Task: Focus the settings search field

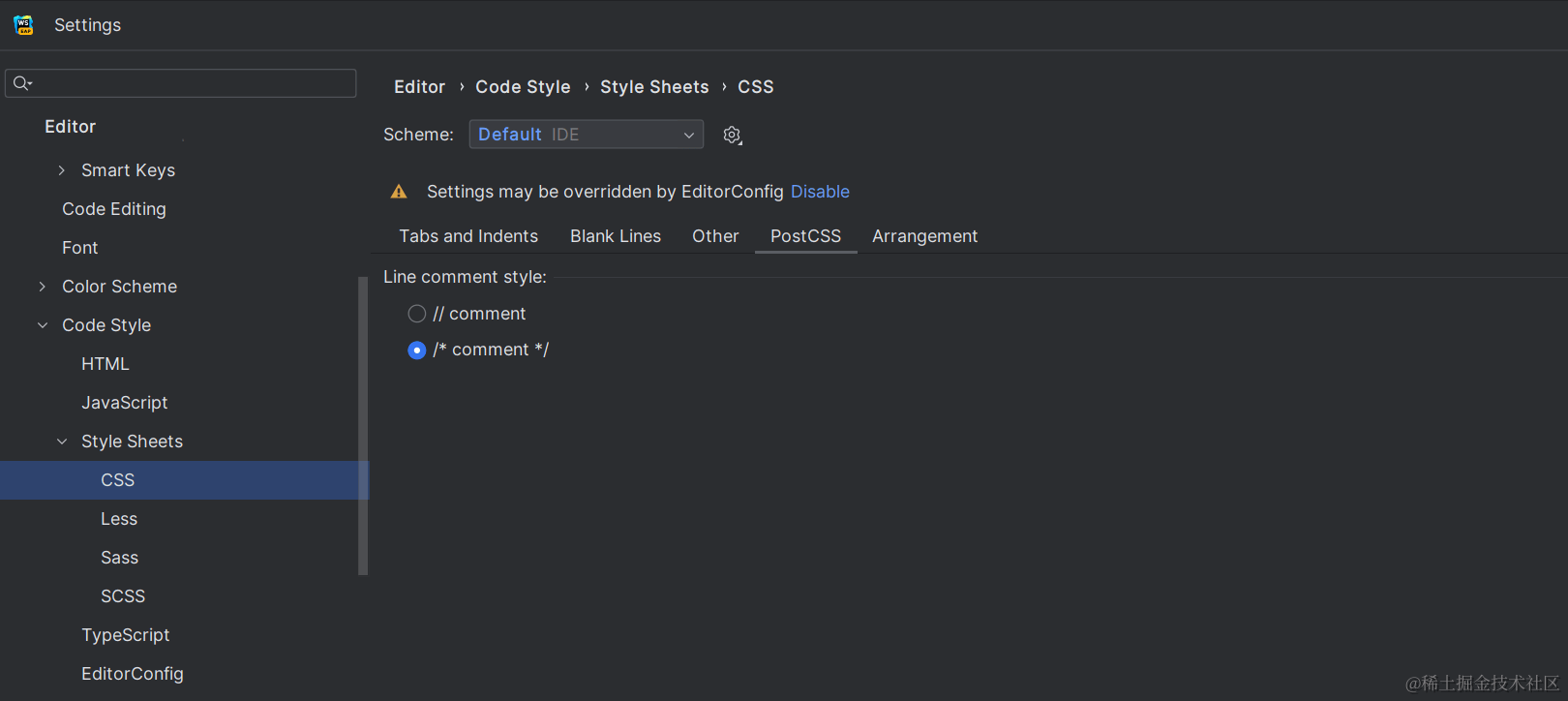Action: [x=181, y=83]
